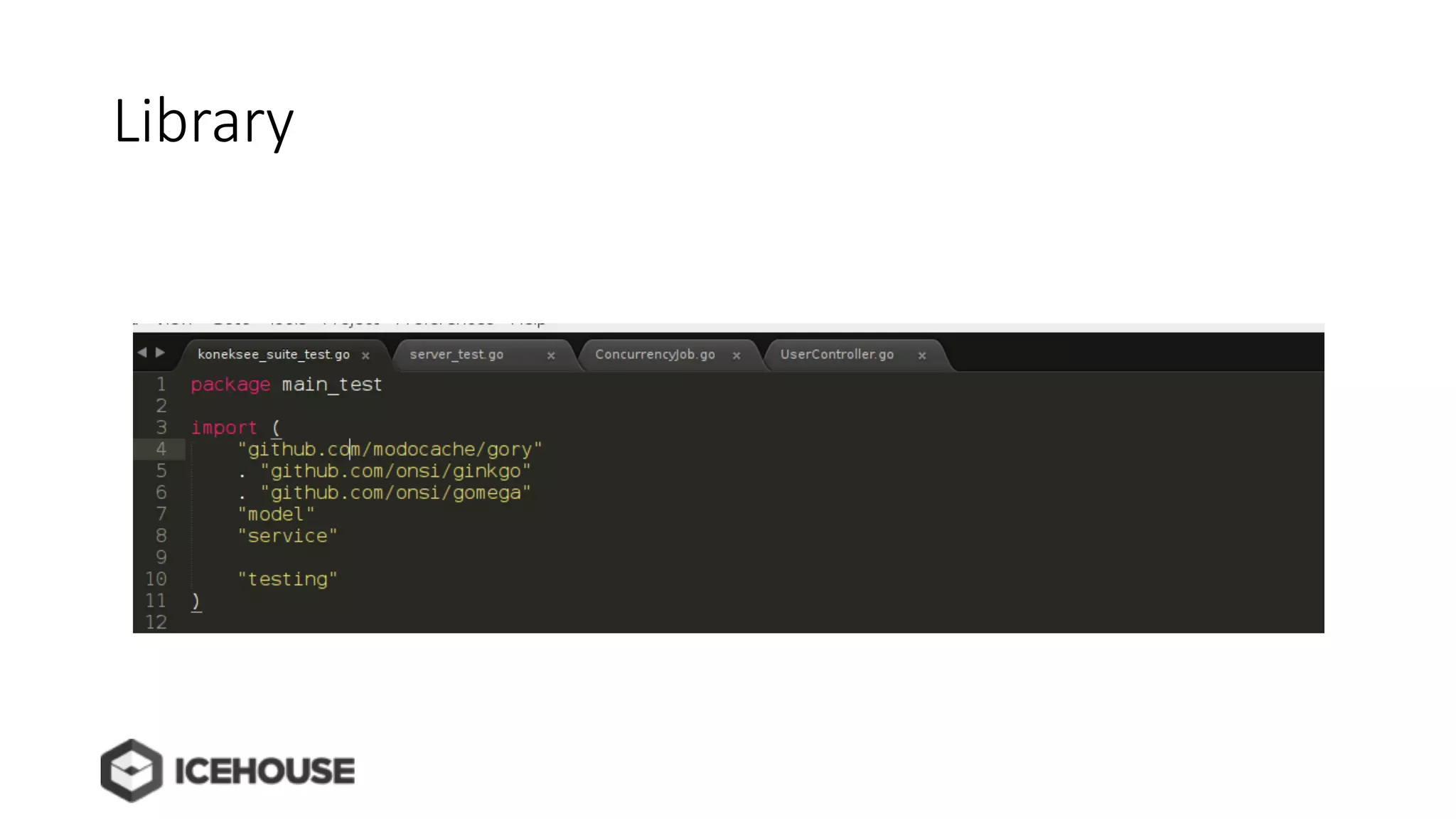
Task: Click the "testing" import line
Action: [x=287, y=579]
